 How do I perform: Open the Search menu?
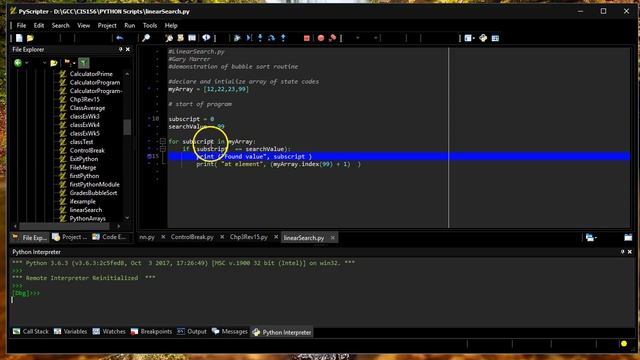point(60,25)
